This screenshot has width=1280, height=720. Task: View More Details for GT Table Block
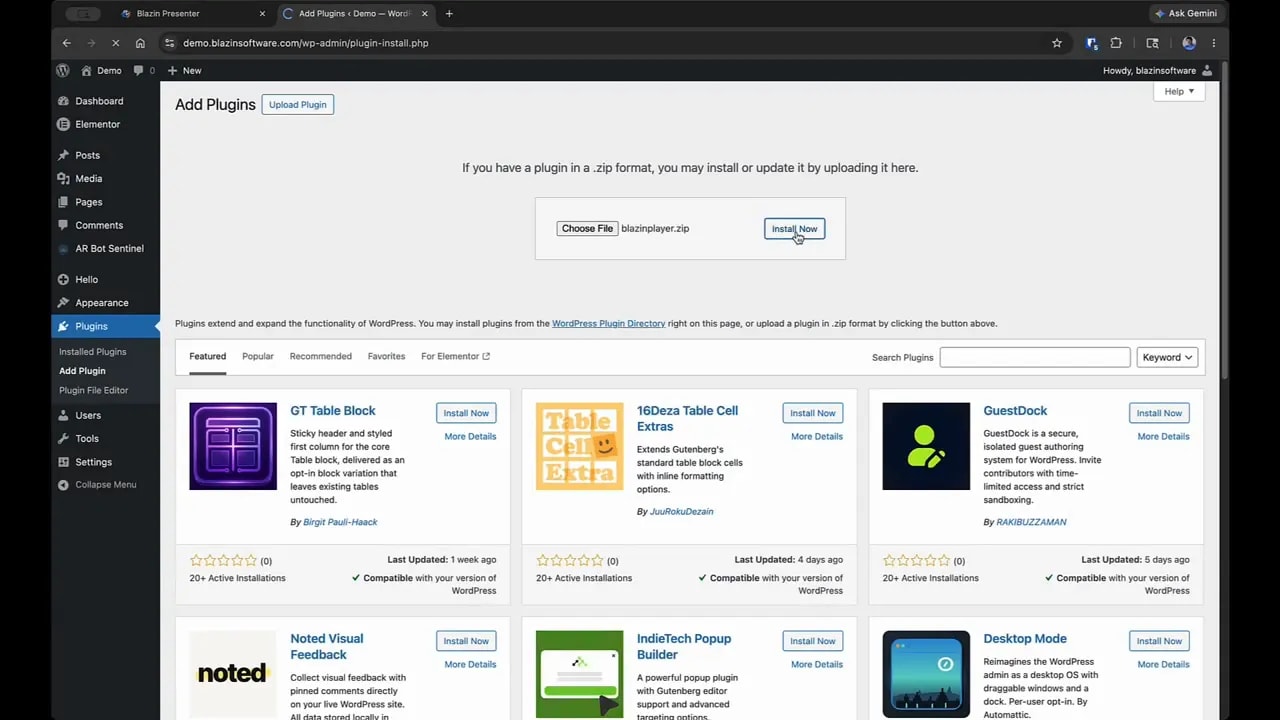point(470,436)
